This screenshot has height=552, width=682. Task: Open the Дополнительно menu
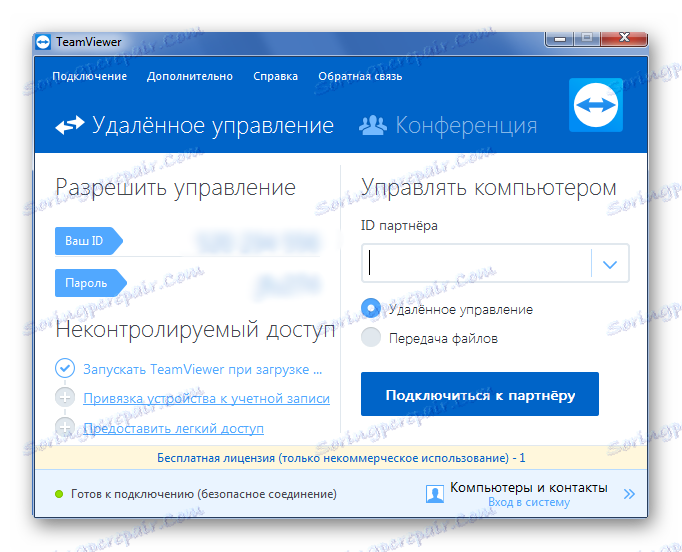pos(190,76)
